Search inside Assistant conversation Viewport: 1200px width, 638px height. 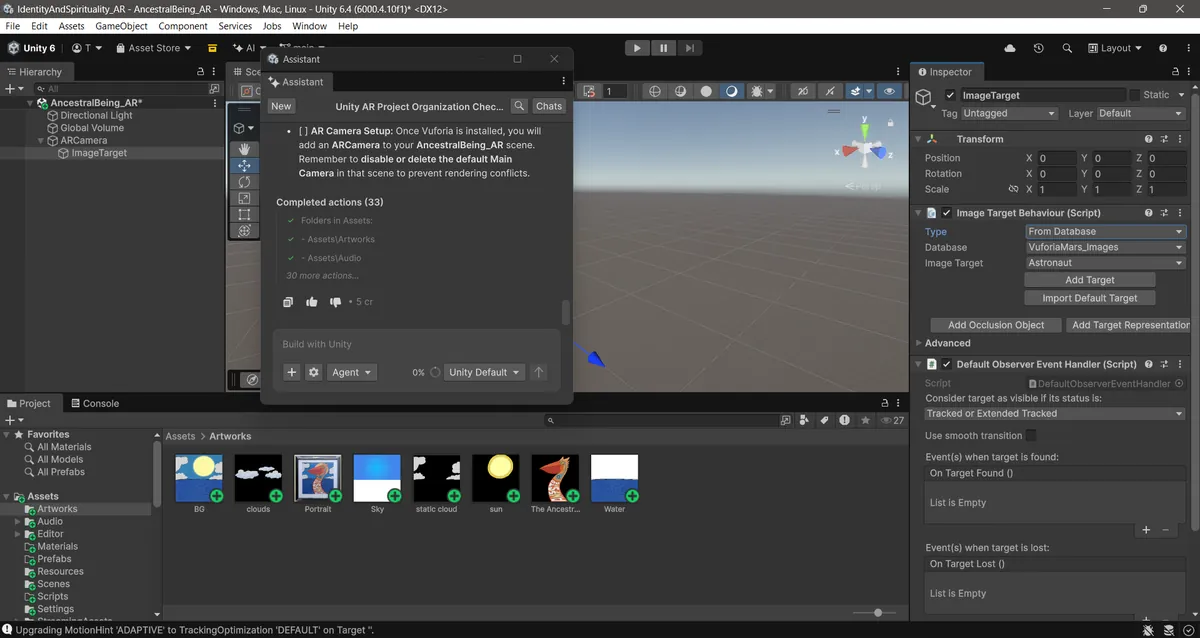pyautogui.click(x=520, y=106)
